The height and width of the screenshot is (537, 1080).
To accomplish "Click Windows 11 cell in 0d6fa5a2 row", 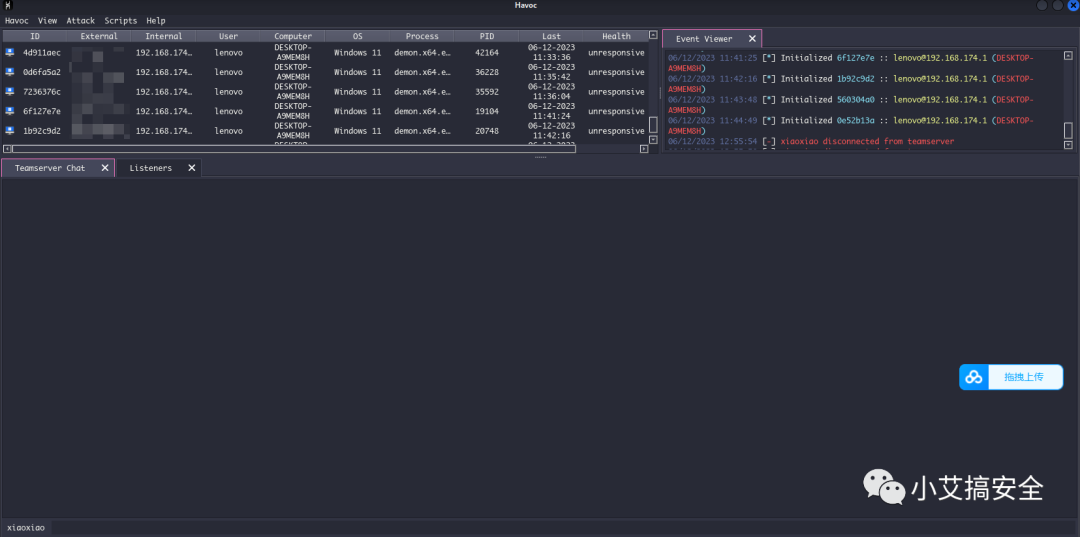I will click(x=357, y=72).
